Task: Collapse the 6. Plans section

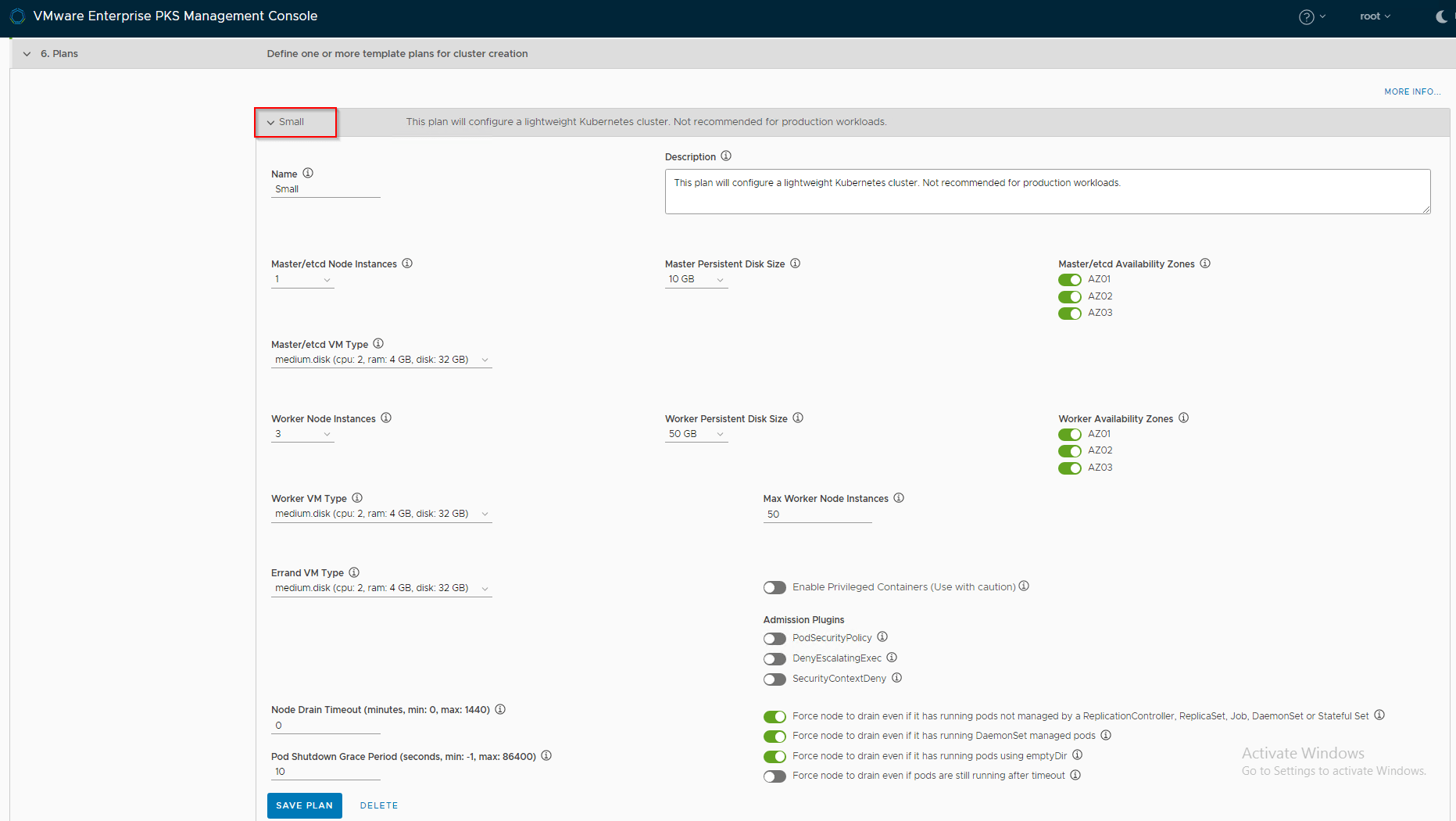Action: 27,54
